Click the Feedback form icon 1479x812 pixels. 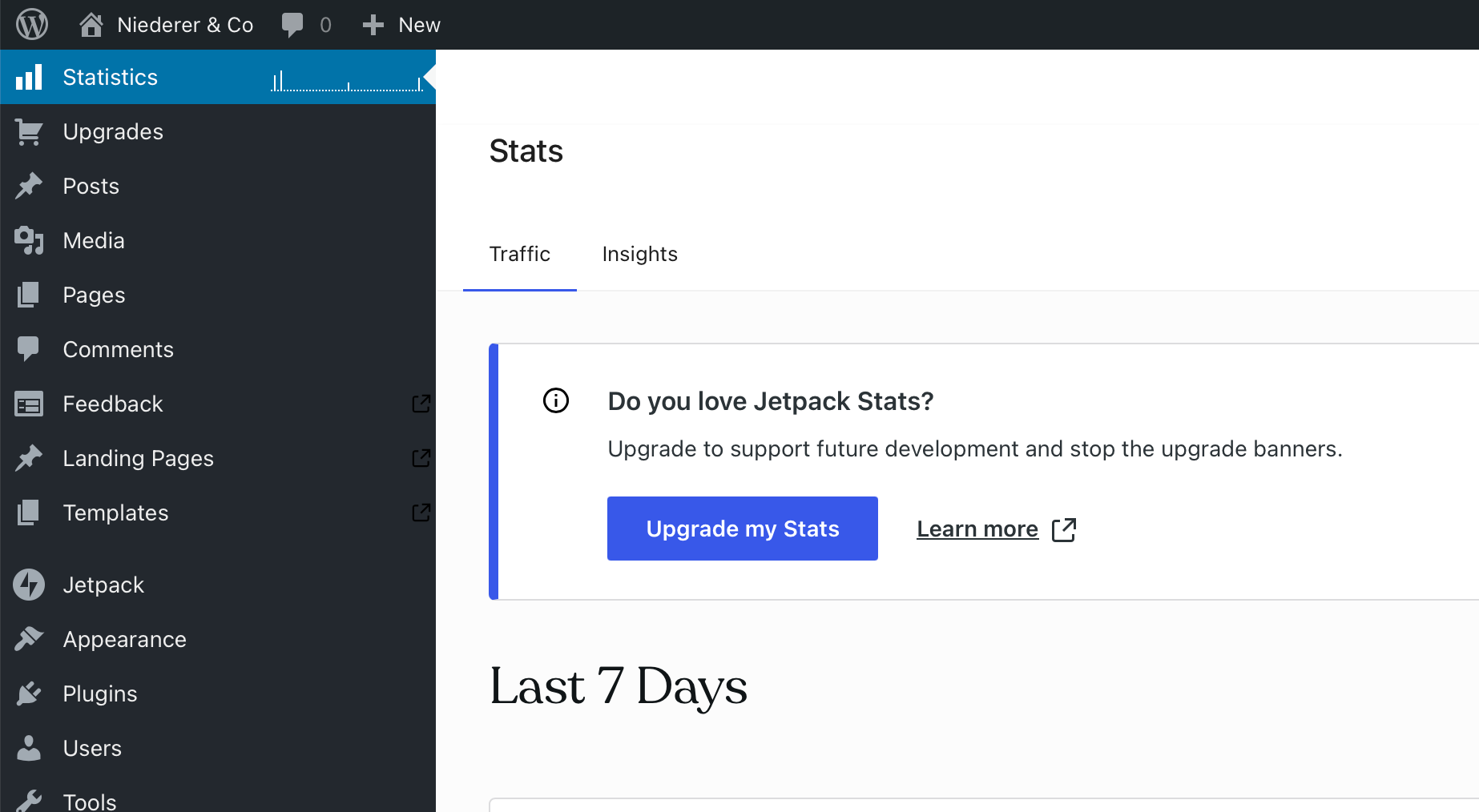coord(29,404)
